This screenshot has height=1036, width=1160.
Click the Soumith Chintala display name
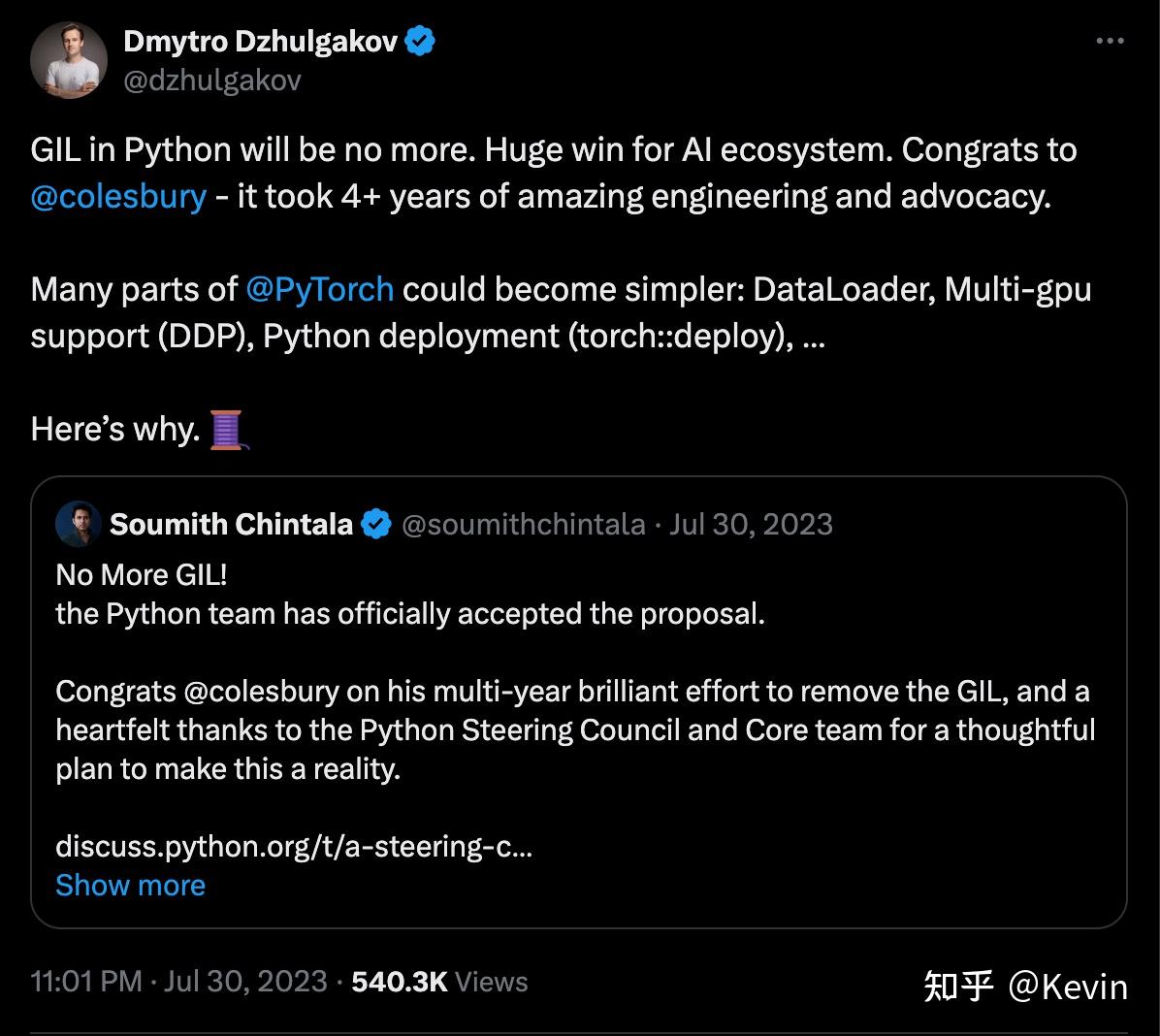pyautogui.click(x=232, y=524)
